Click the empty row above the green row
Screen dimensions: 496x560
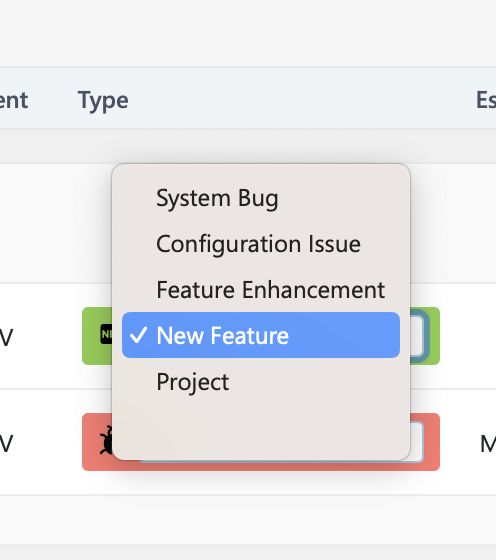click(56, 223)
